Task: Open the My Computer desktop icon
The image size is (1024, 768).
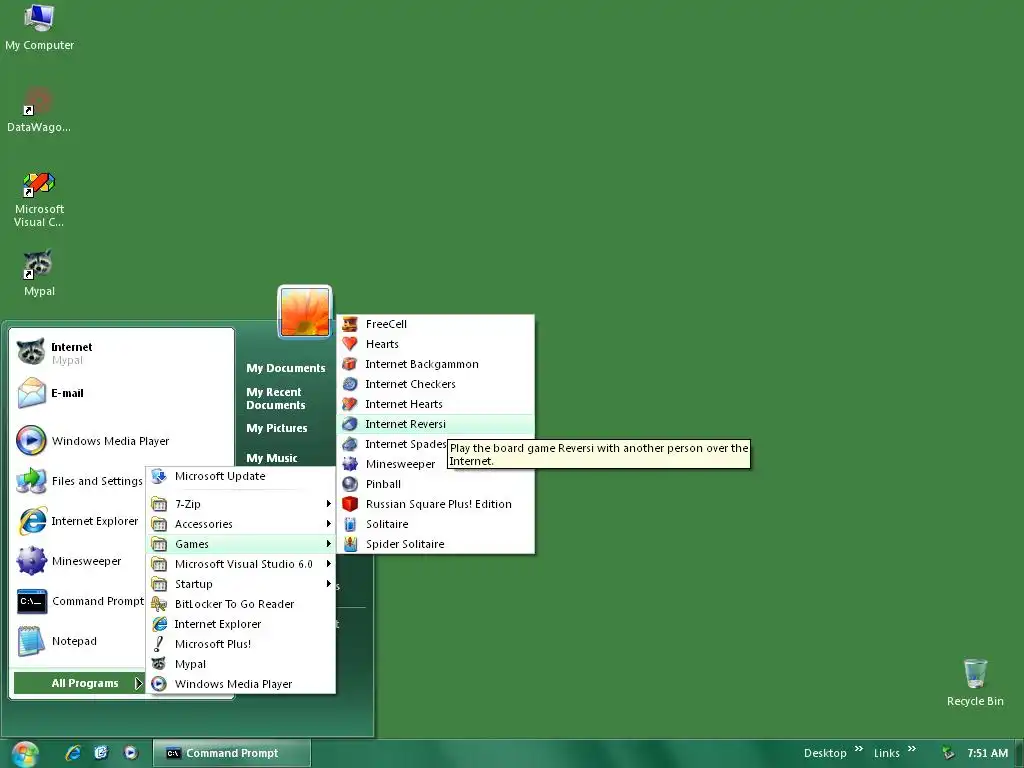Action: [x=39, y=27]
